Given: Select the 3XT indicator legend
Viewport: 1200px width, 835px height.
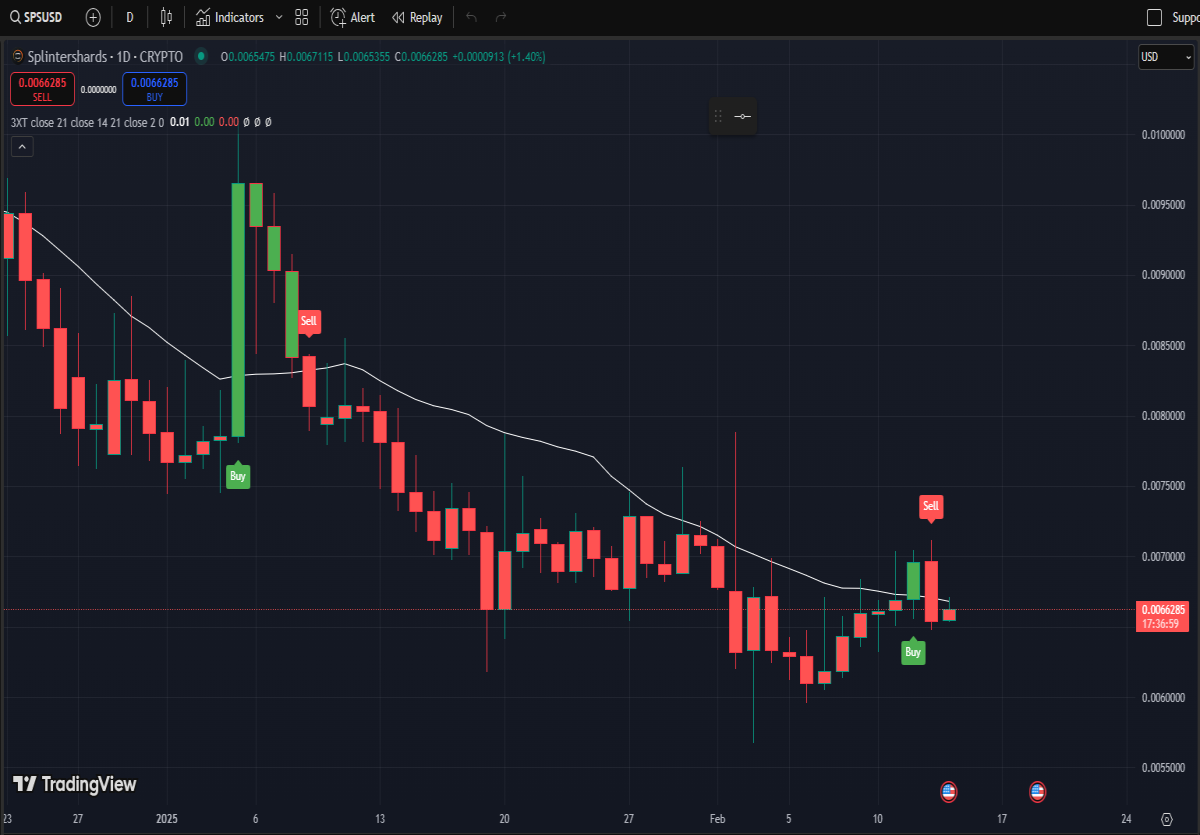Looking at the screenshot, I should [x=87, y=122].
